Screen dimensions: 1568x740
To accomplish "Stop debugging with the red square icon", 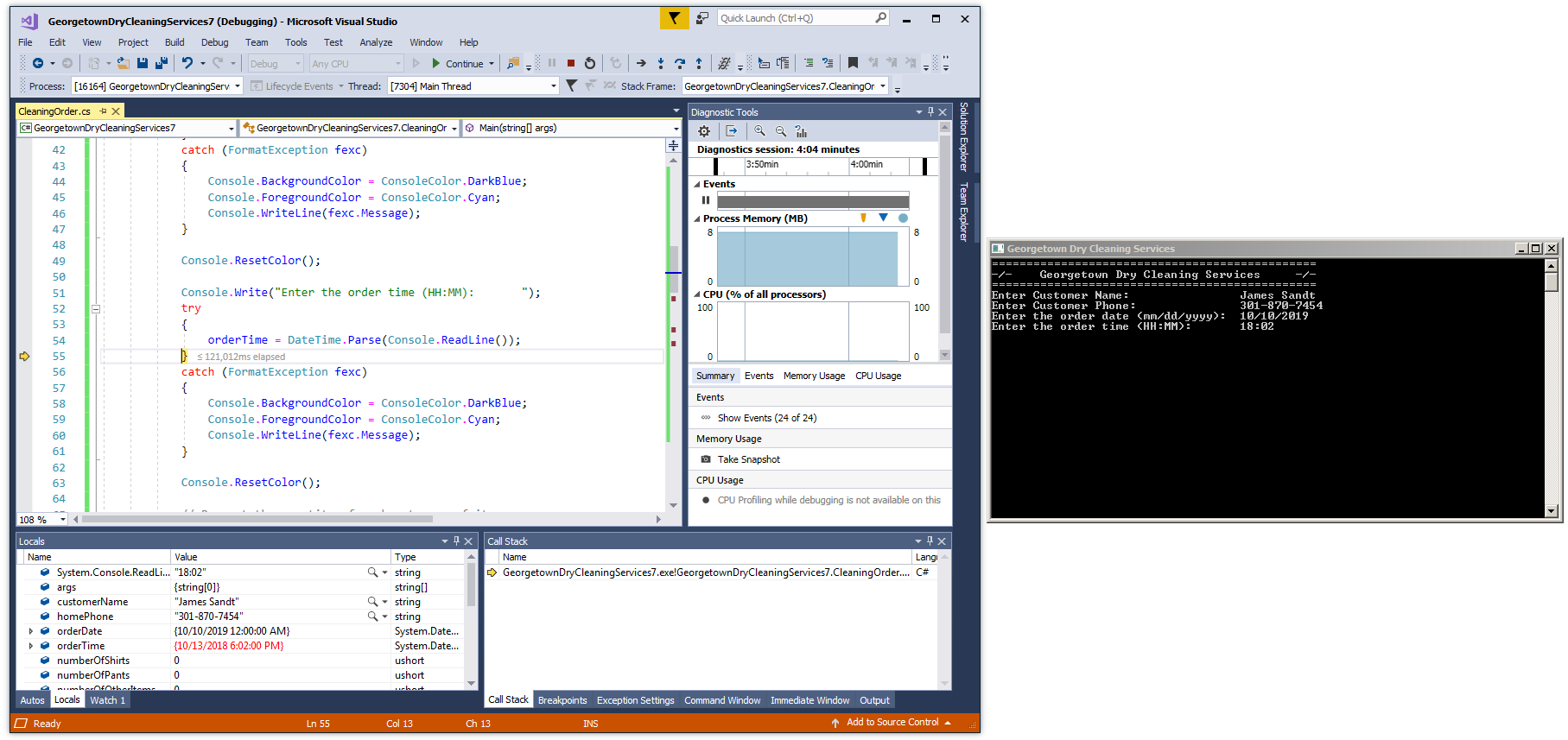I will click(x=571, y=63).
